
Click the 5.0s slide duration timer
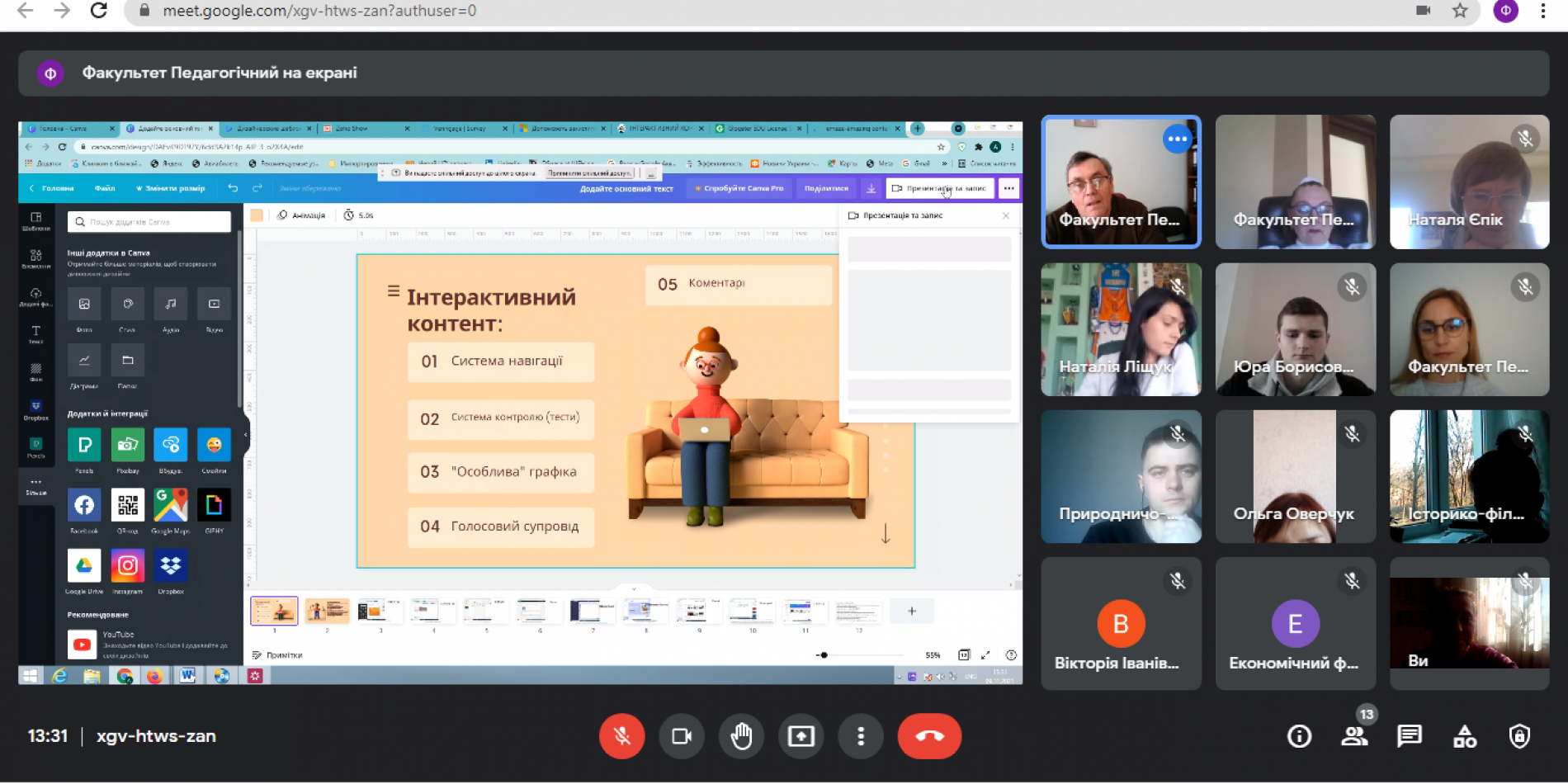coord(359,215)
